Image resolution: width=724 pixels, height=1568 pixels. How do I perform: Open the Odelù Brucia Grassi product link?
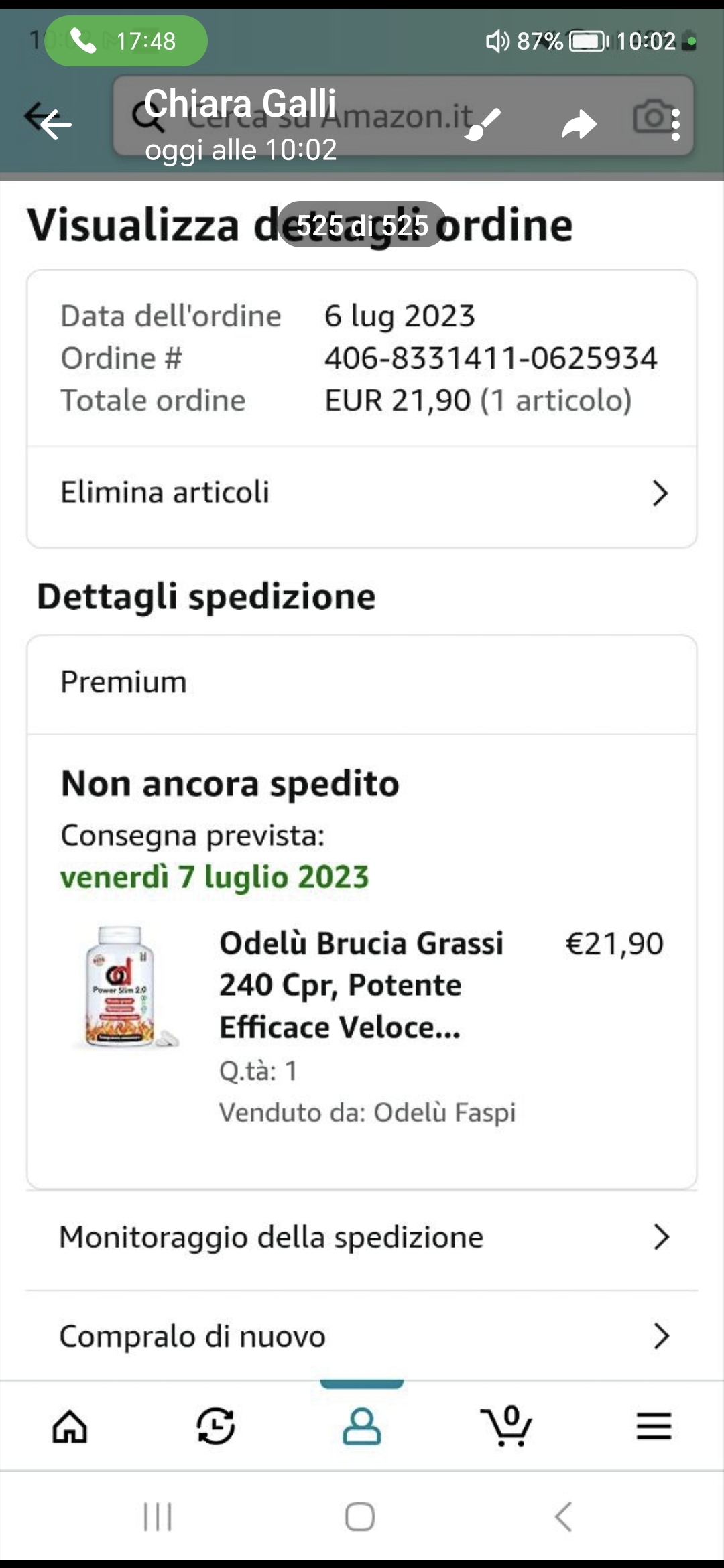click(361, 984)
